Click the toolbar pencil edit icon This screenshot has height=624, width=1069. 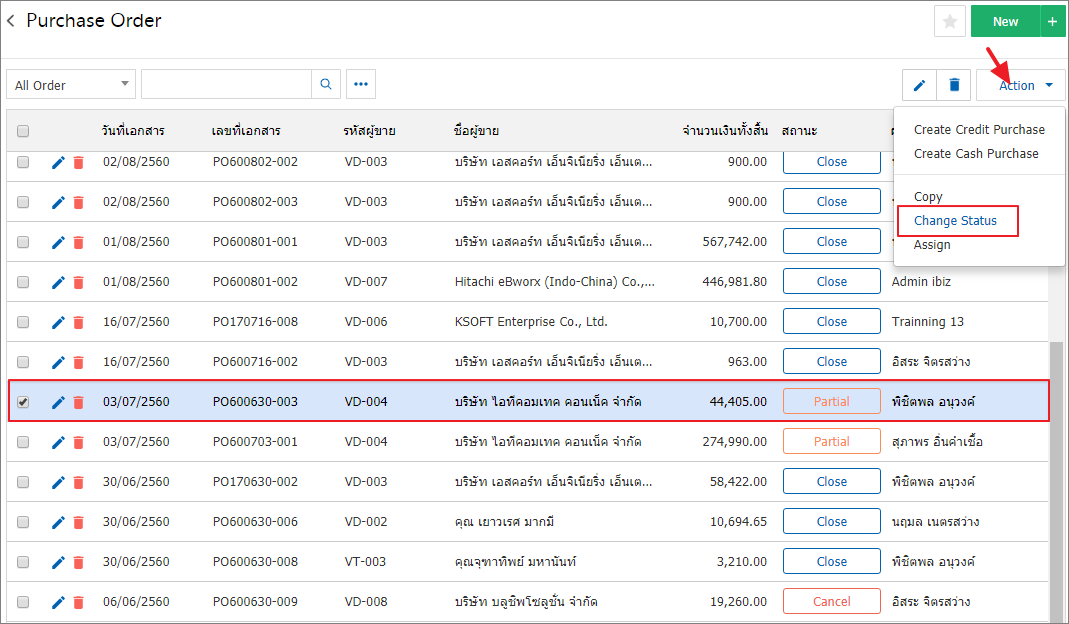(x=919, y=85)
